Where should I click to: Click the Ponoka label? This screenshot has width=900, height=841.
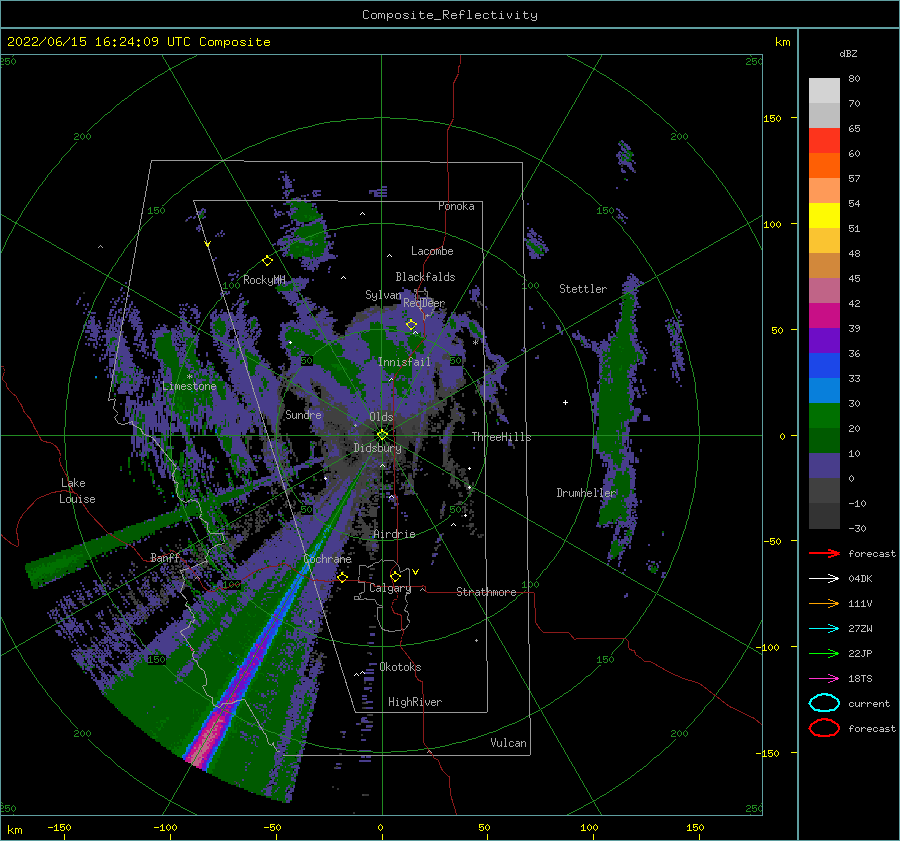[x=456, y=206]
